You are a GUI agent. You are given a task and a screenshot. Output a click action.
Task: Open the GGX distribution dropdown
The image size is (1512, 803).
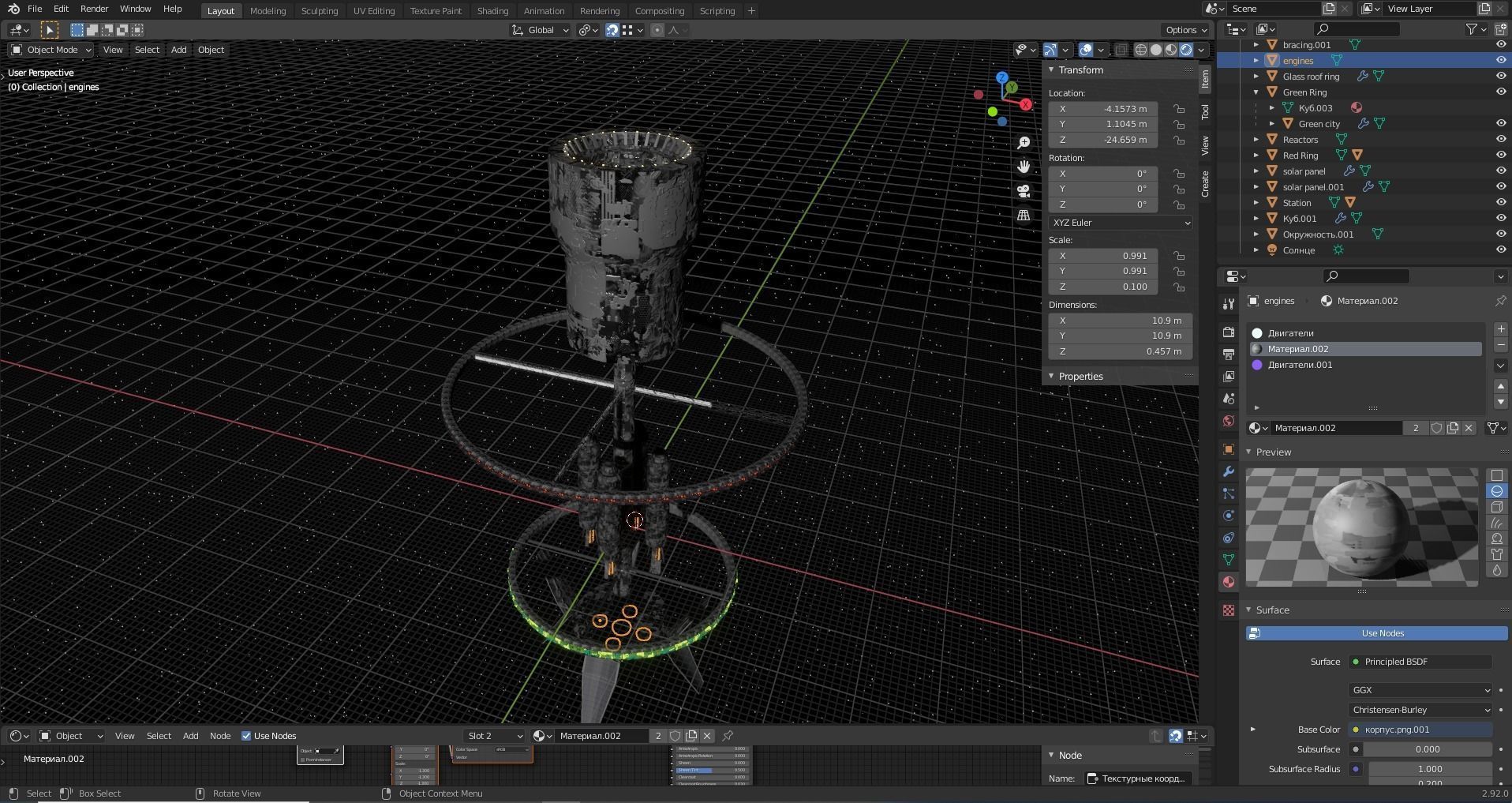click(x=1420, y=690)
